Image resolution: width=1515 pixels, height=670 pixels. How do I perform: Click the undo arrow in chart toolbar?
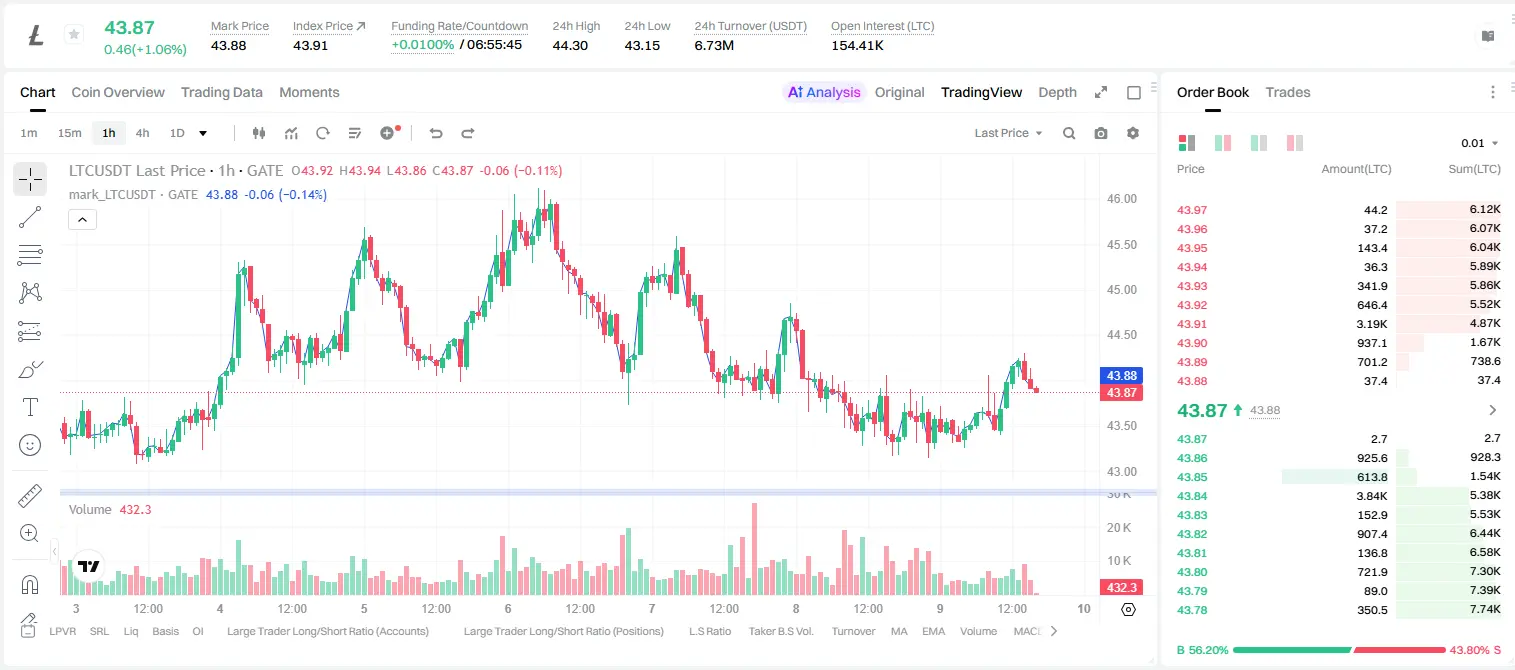(436, 133)
